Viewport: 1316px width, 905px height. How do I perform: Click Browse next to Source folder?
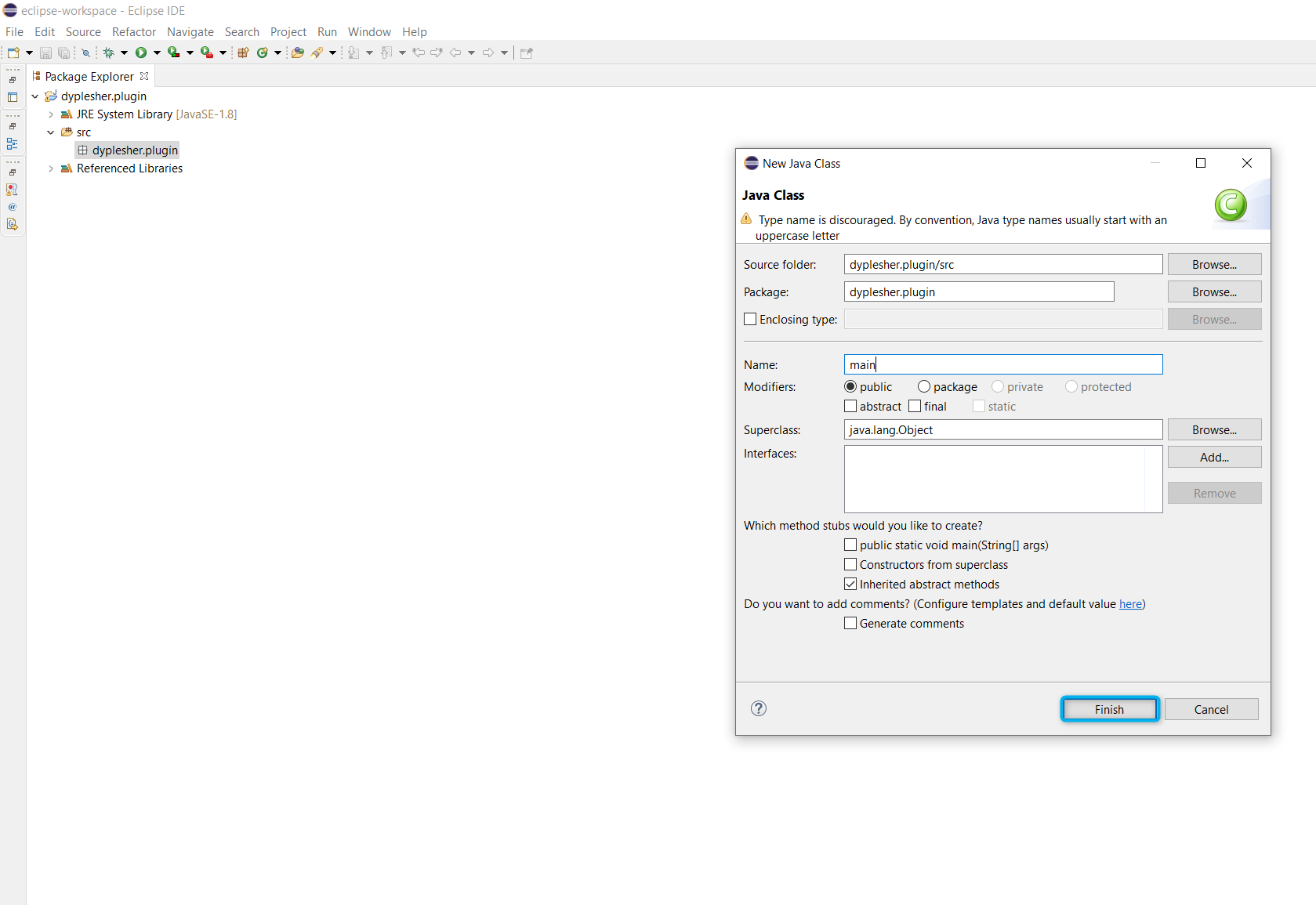1214,264
